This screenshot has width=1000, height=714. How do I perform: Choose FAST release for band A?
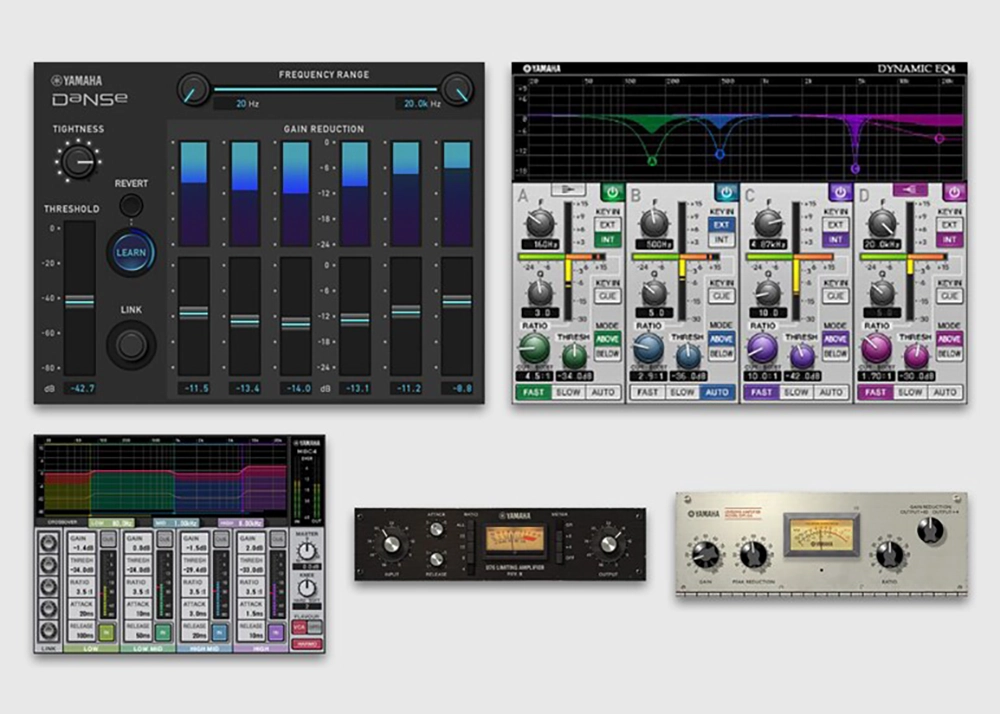(533, 393)
